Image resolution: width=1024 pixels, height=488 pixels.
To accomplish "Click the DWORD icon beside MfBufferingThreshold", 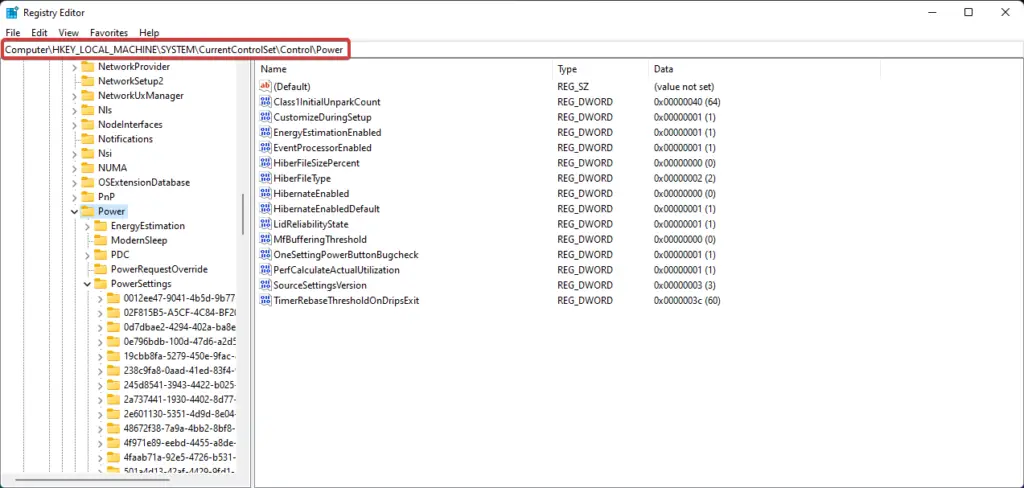I will click(265, 239).
